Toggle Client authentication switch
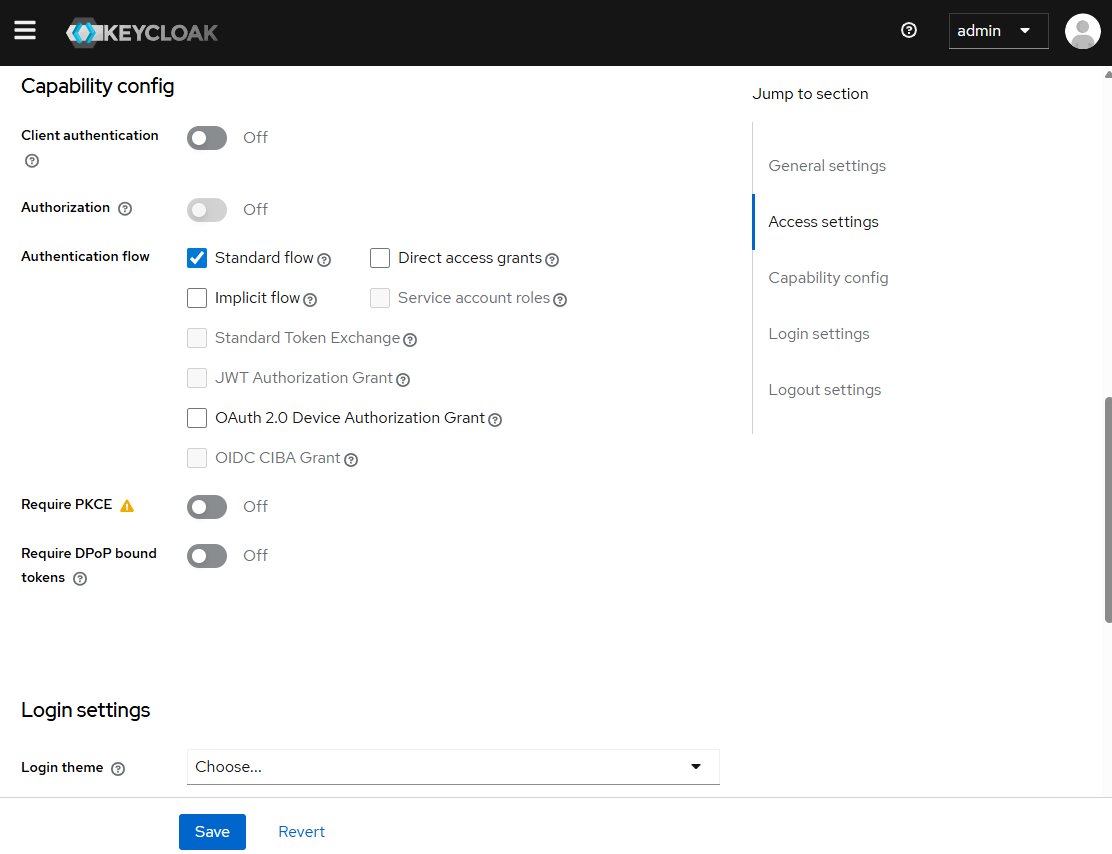Viewport: 1112px width, 854px height. [x=207, y=138]
